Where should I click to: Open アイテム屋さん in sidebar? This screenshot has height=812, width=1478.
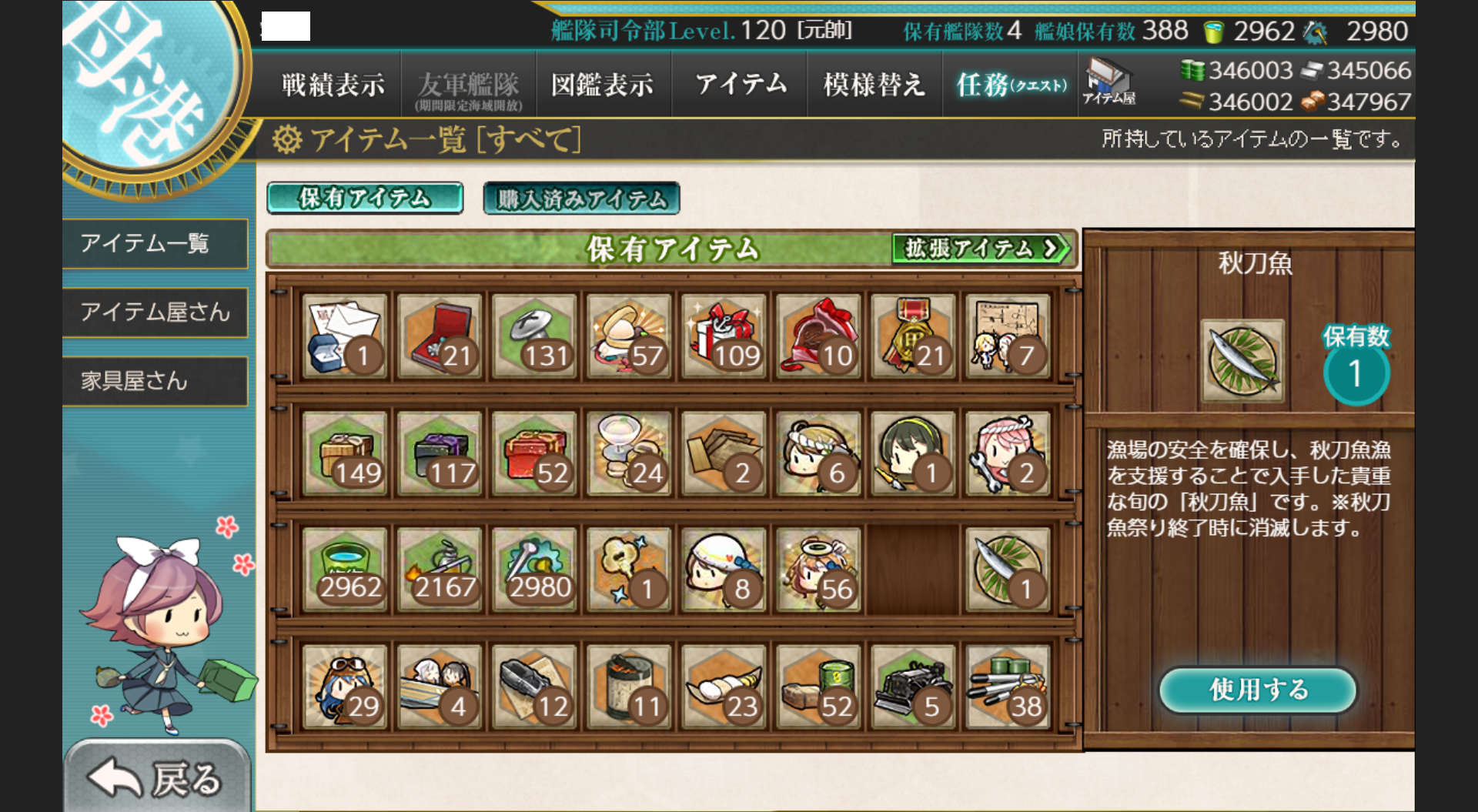coord(155,312)
